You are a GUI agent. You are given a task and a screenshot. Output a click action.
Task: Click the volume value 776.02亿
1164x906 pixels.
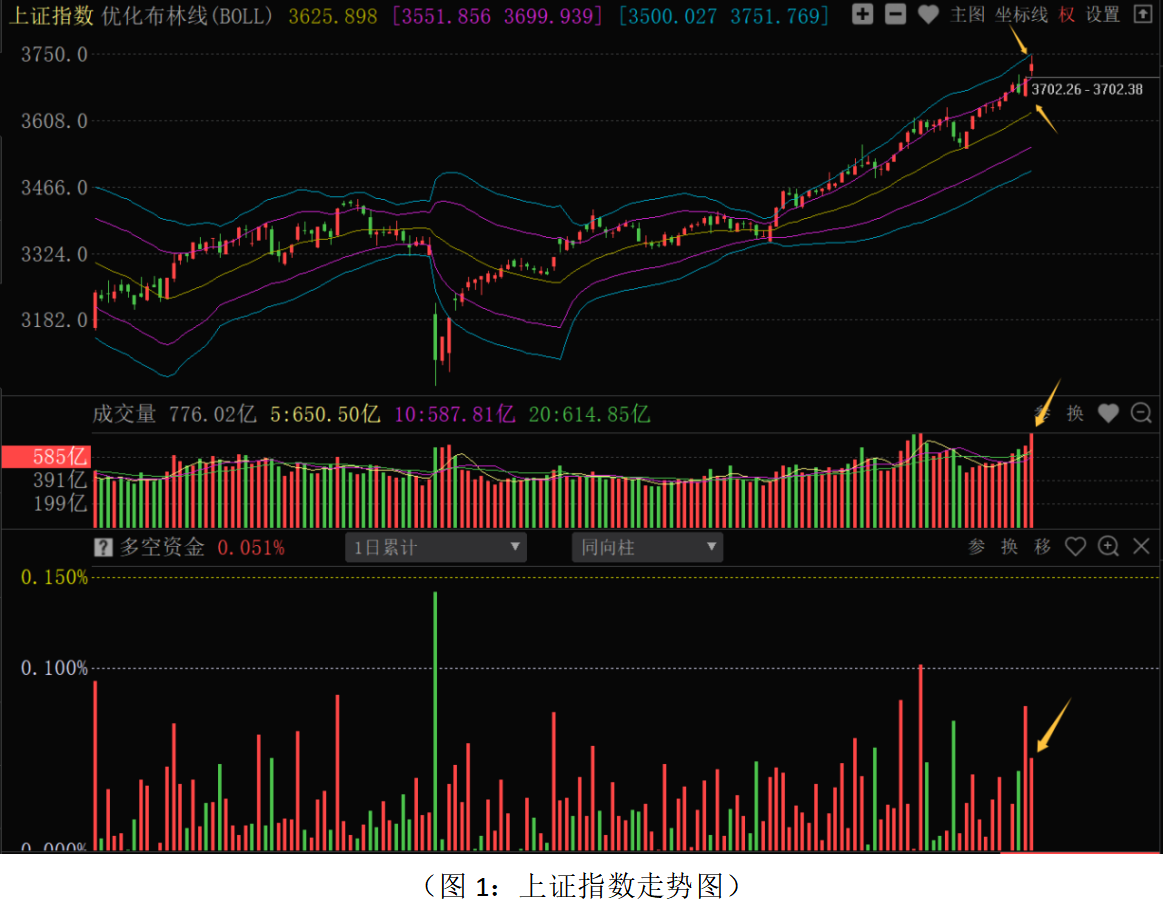[212, 414]
